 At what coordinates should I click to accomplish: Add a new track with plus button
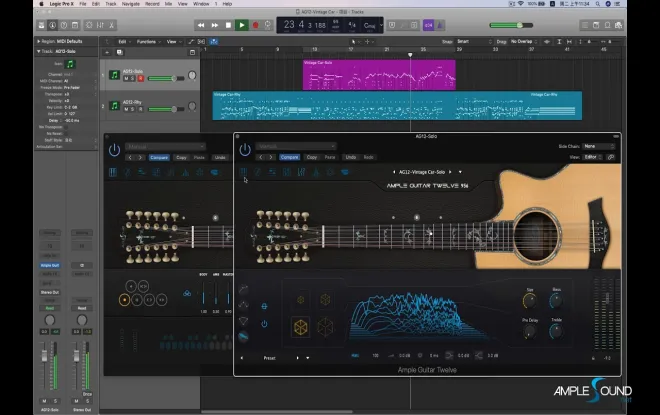(x=107, y=52)
